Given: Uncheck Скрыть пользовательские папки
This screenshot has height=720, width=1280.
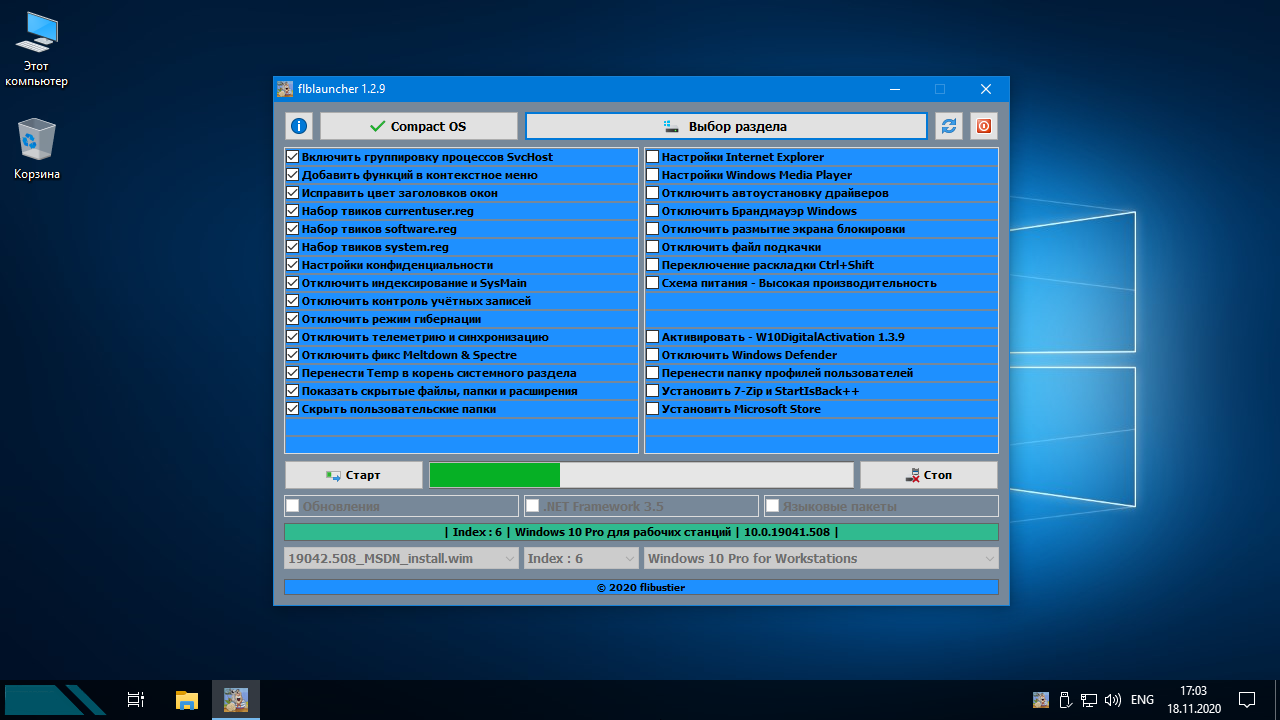Looking at the screenshot, I should pos(293,409).
